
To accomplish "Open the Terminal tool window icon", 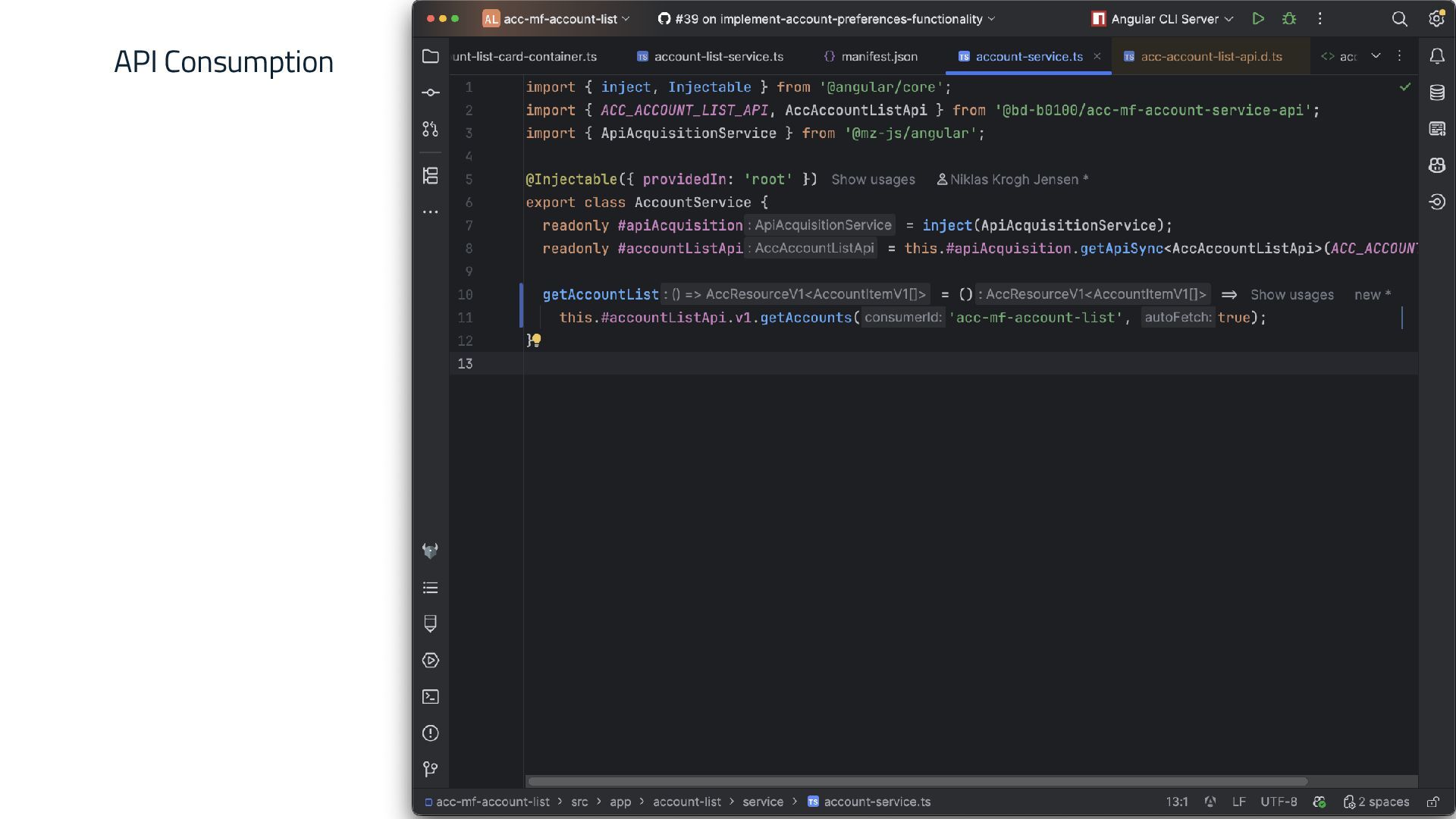I will click(x=430, y=697).
